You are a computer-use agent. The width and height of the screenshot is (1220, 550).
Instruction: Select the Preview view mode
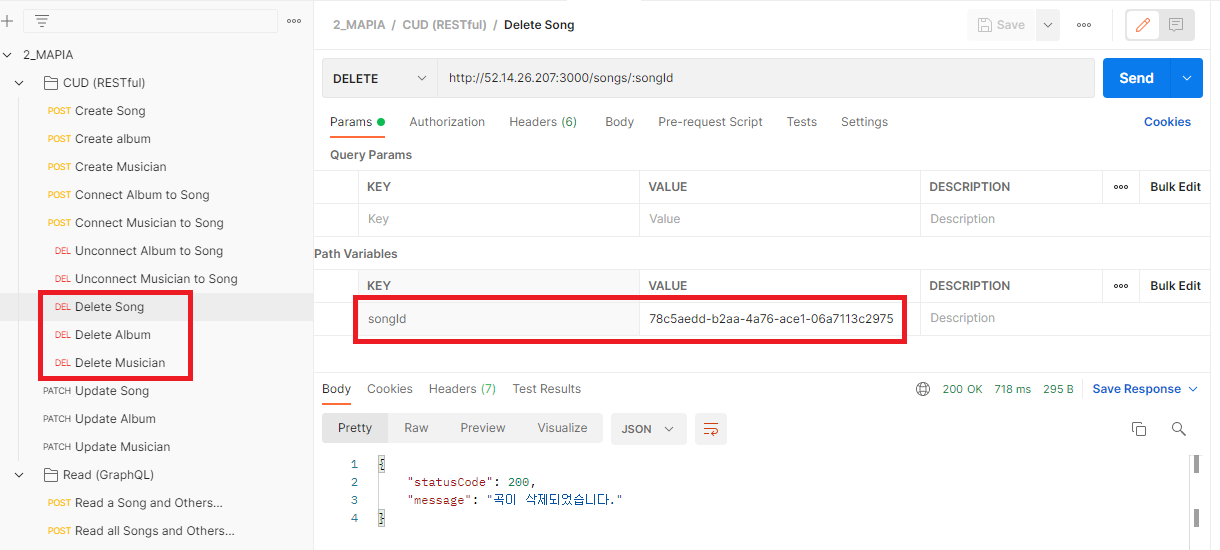coord(483,428)
